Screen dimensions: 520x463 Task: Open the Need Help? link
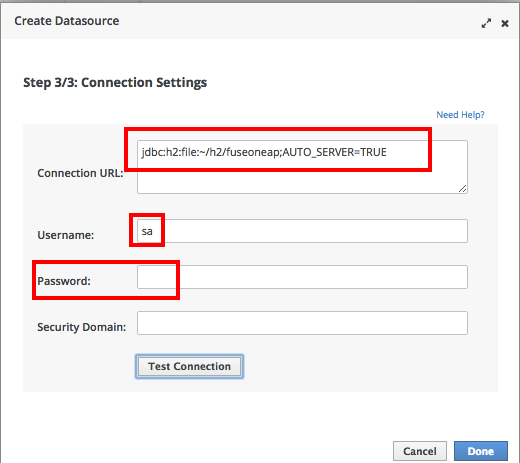460,115
